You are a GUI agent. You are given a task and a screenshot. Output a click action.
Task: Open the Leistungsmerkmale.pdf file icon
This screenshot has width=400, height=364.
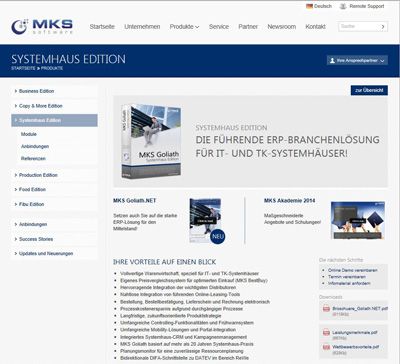coord(326,333)
